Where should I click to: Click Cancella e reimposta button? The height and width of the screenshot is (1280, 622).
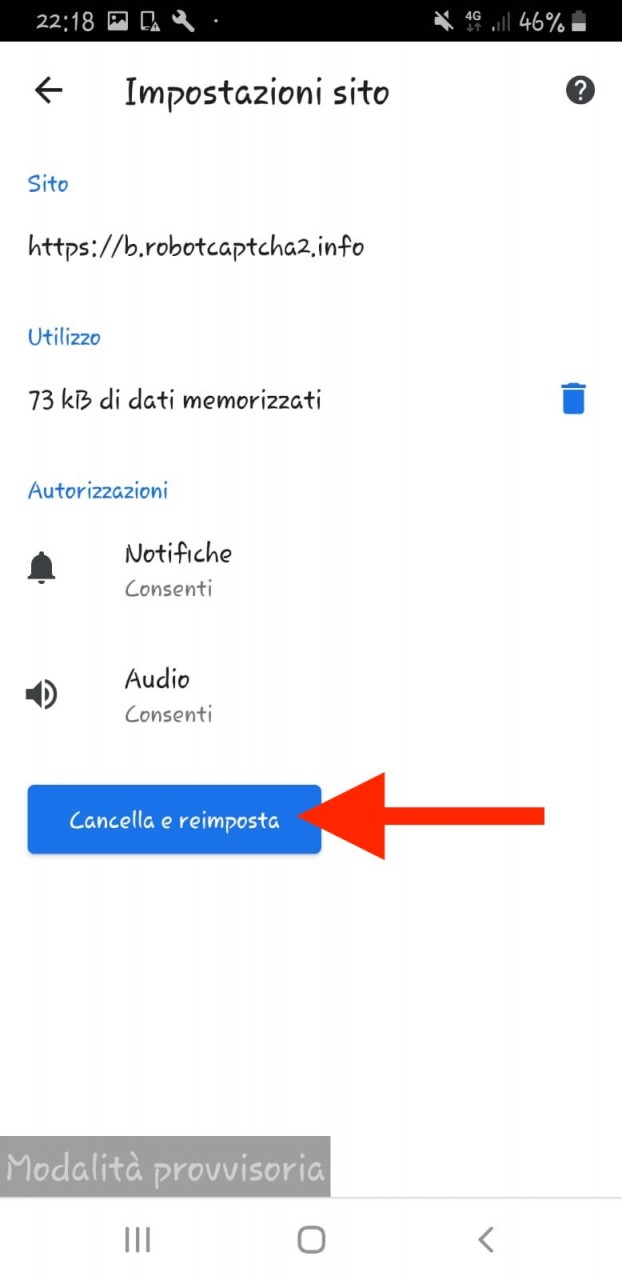click(x=174, y=820)
